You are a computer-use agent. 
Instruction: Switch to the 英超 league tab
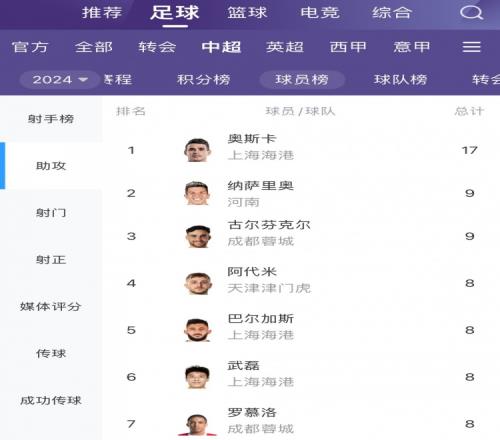(285, 47)
